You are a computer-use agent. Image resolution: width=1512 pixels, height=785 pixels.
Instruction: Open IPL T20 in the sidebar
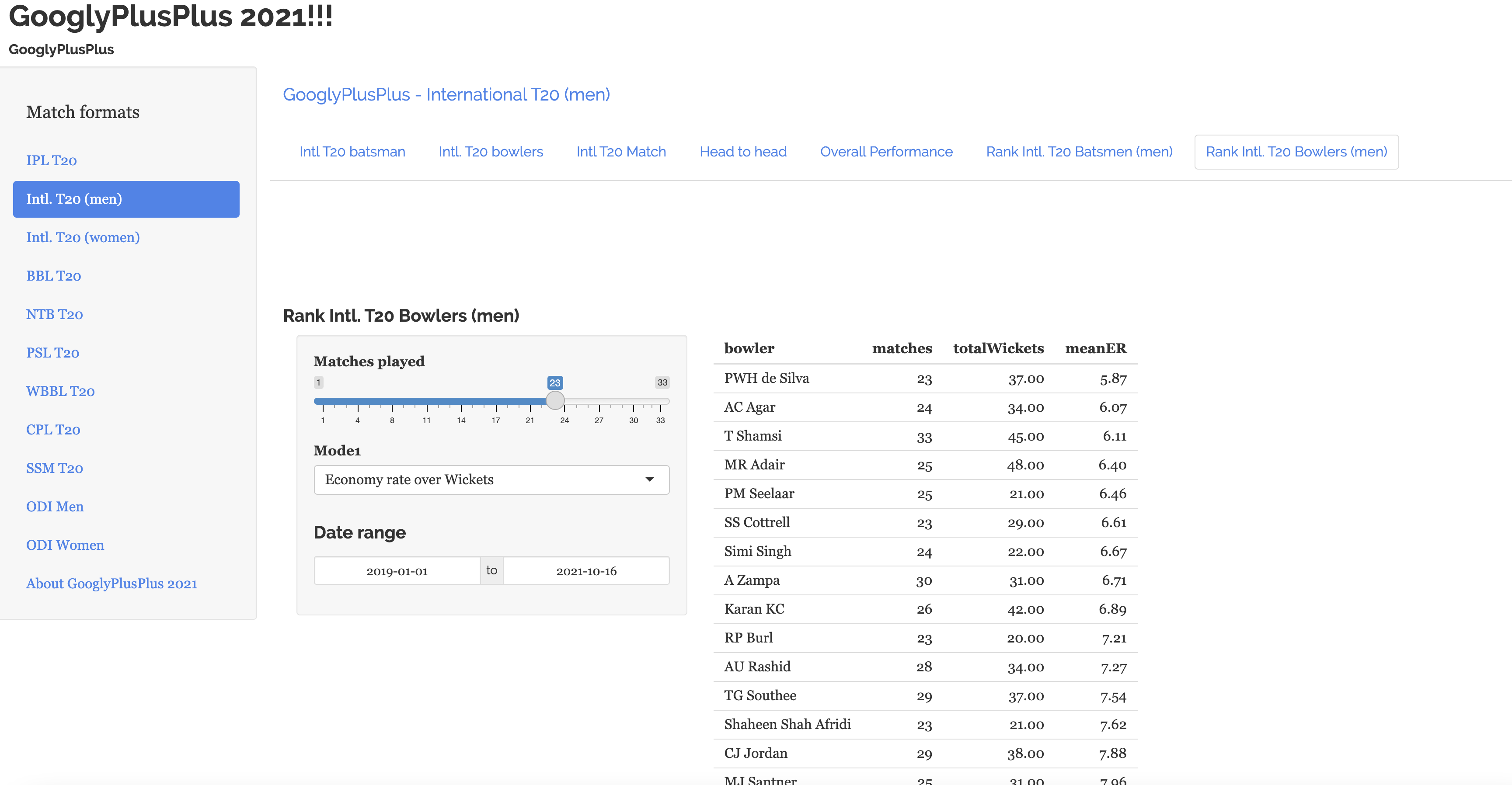point(52,161)
